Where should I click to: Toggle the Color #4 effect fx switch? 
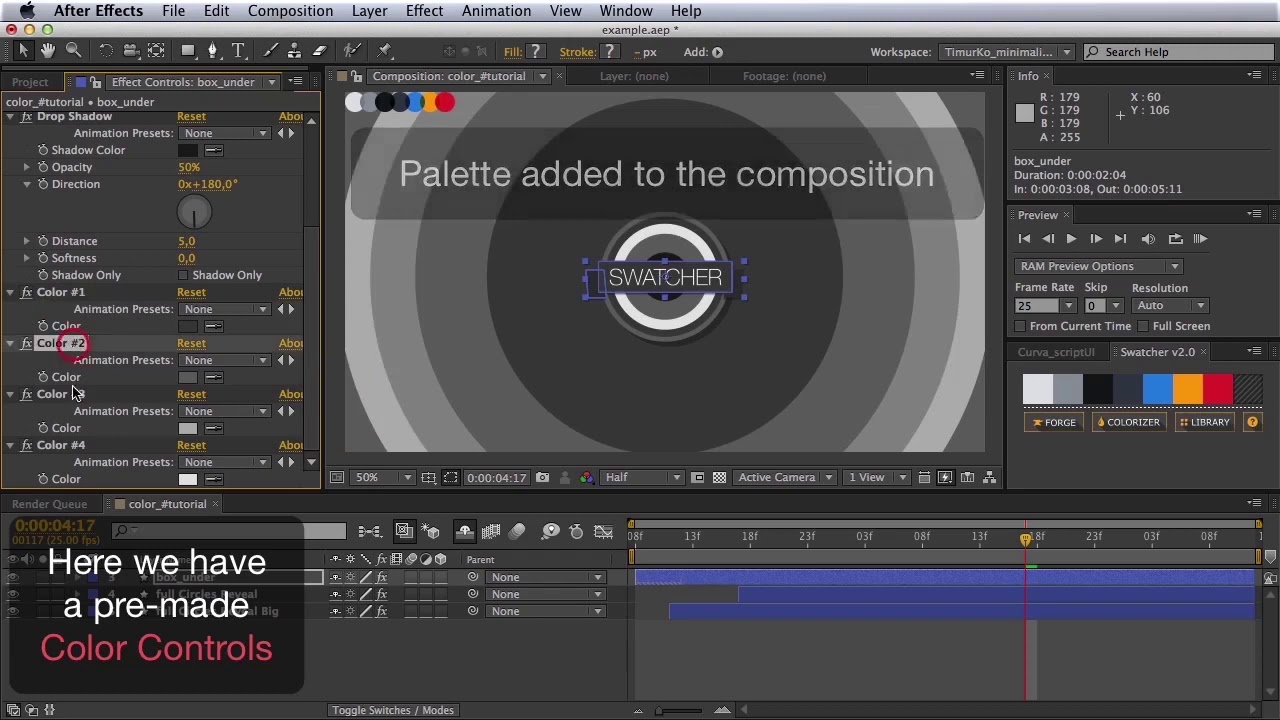click(27, 445)
